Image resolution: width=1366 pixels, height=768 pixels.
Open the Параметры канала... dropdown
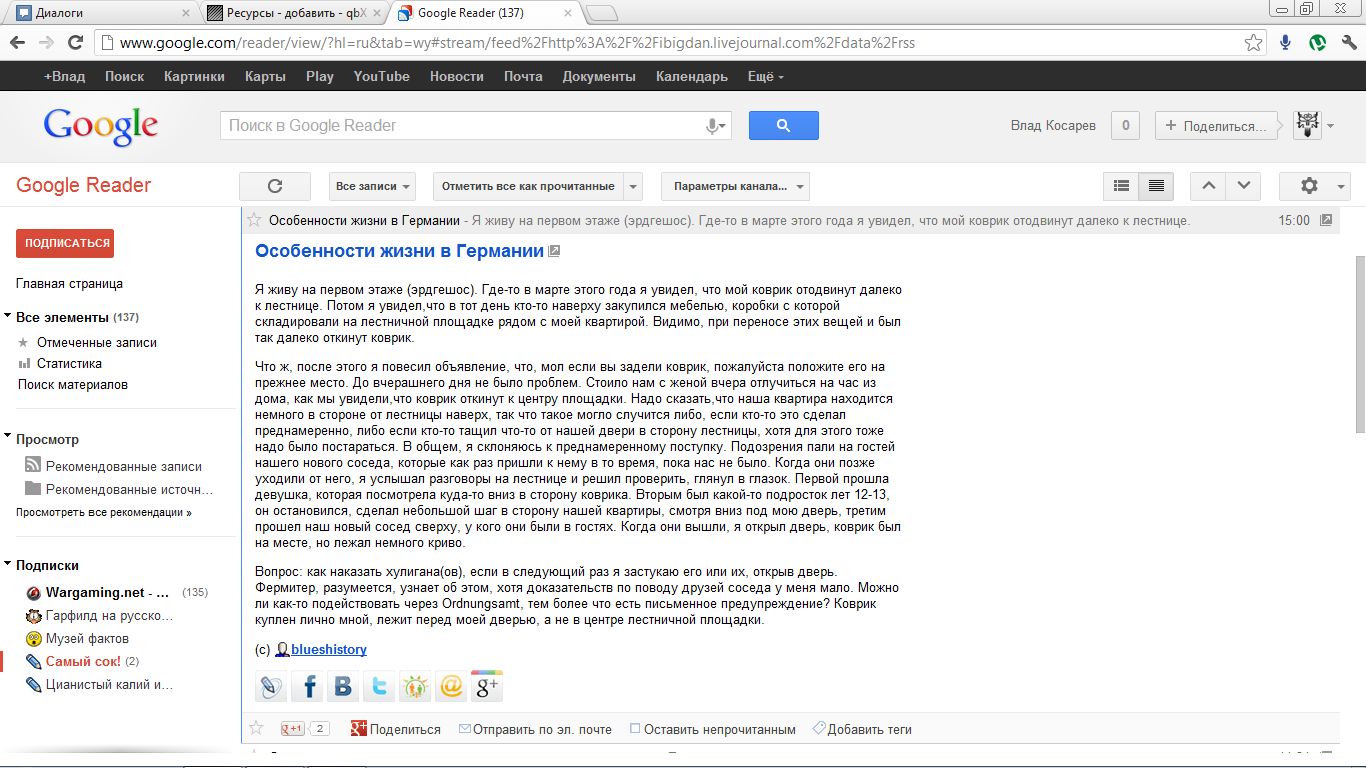click(735, 186)
